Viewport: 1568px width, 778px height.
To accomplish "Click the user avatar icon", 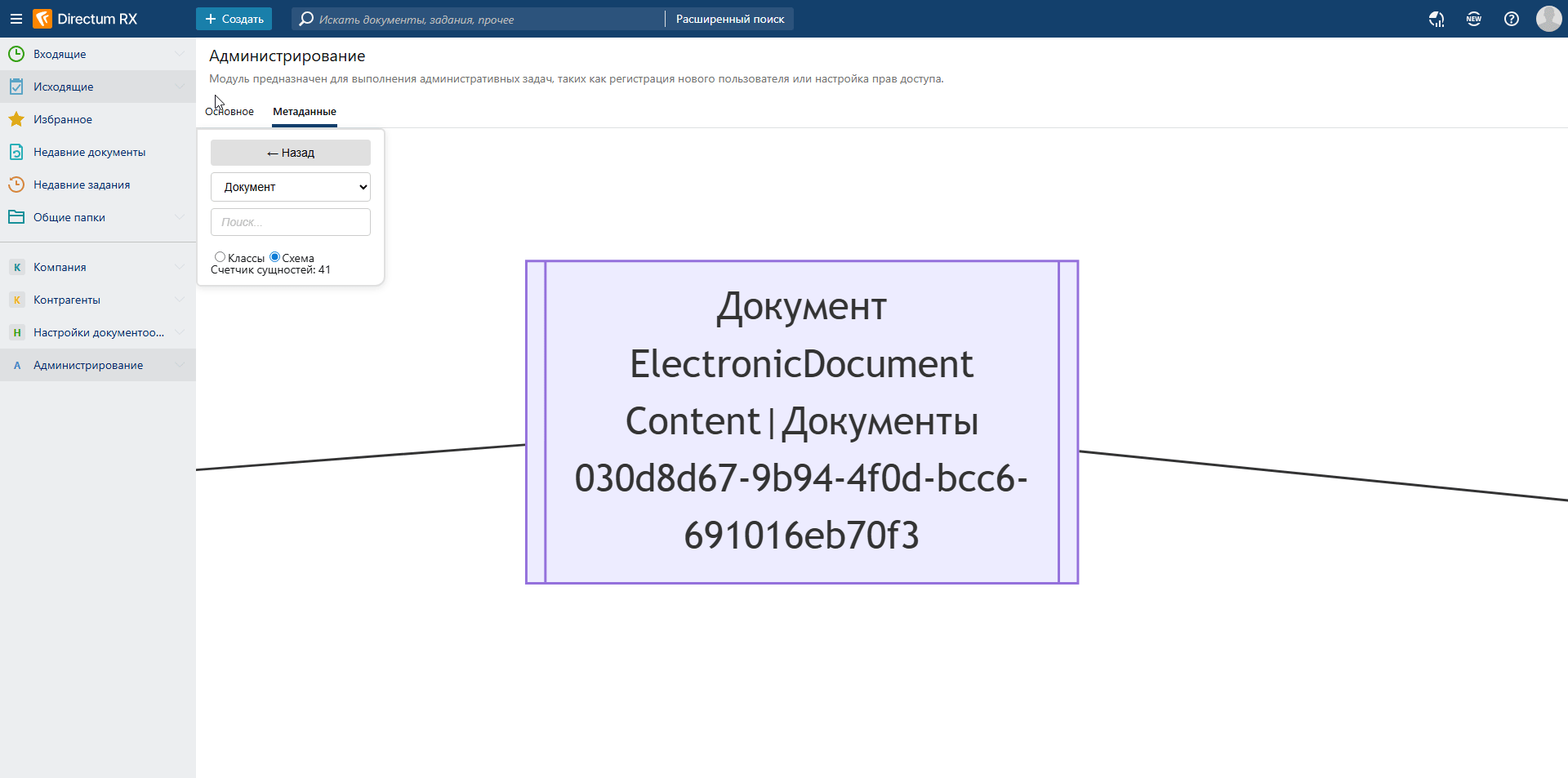I will point(1548,19).
